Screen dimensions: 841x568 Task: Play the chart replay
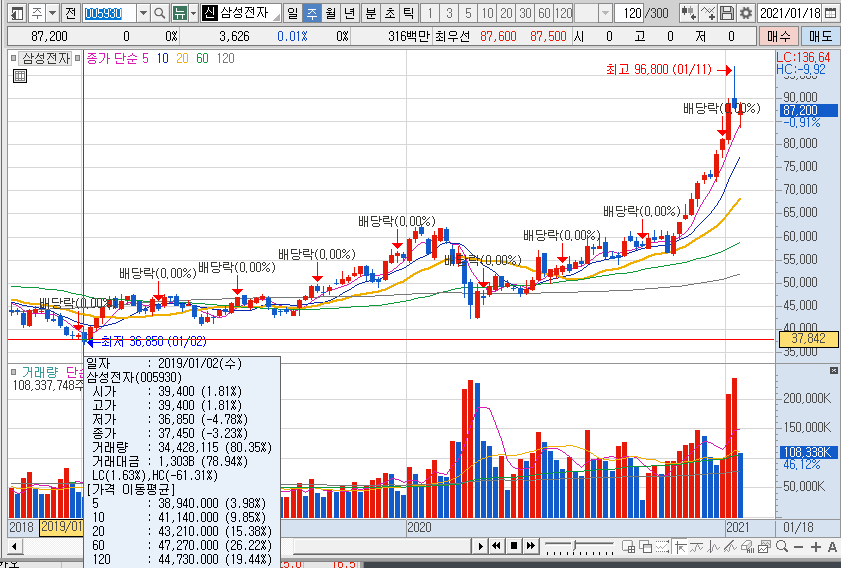(x=481, y=547)
